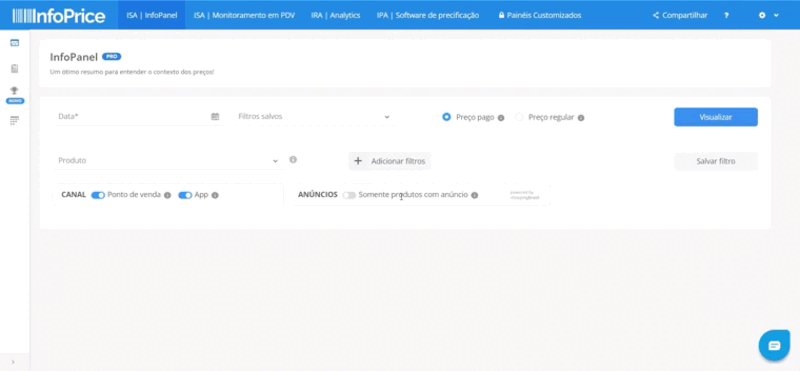The image size is (800, 371).
Task: Open the chat support bubble
Action: 774,345
